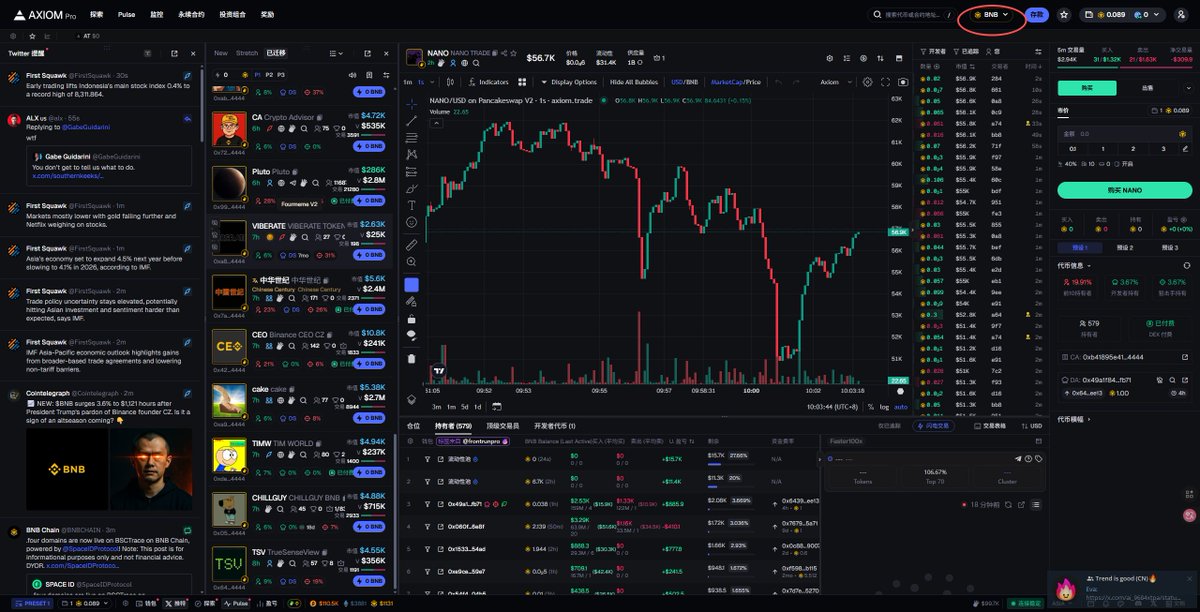Expand the time interval dropdown arrow
This screenshot has width=1200, height=612.
coord(433,82)
